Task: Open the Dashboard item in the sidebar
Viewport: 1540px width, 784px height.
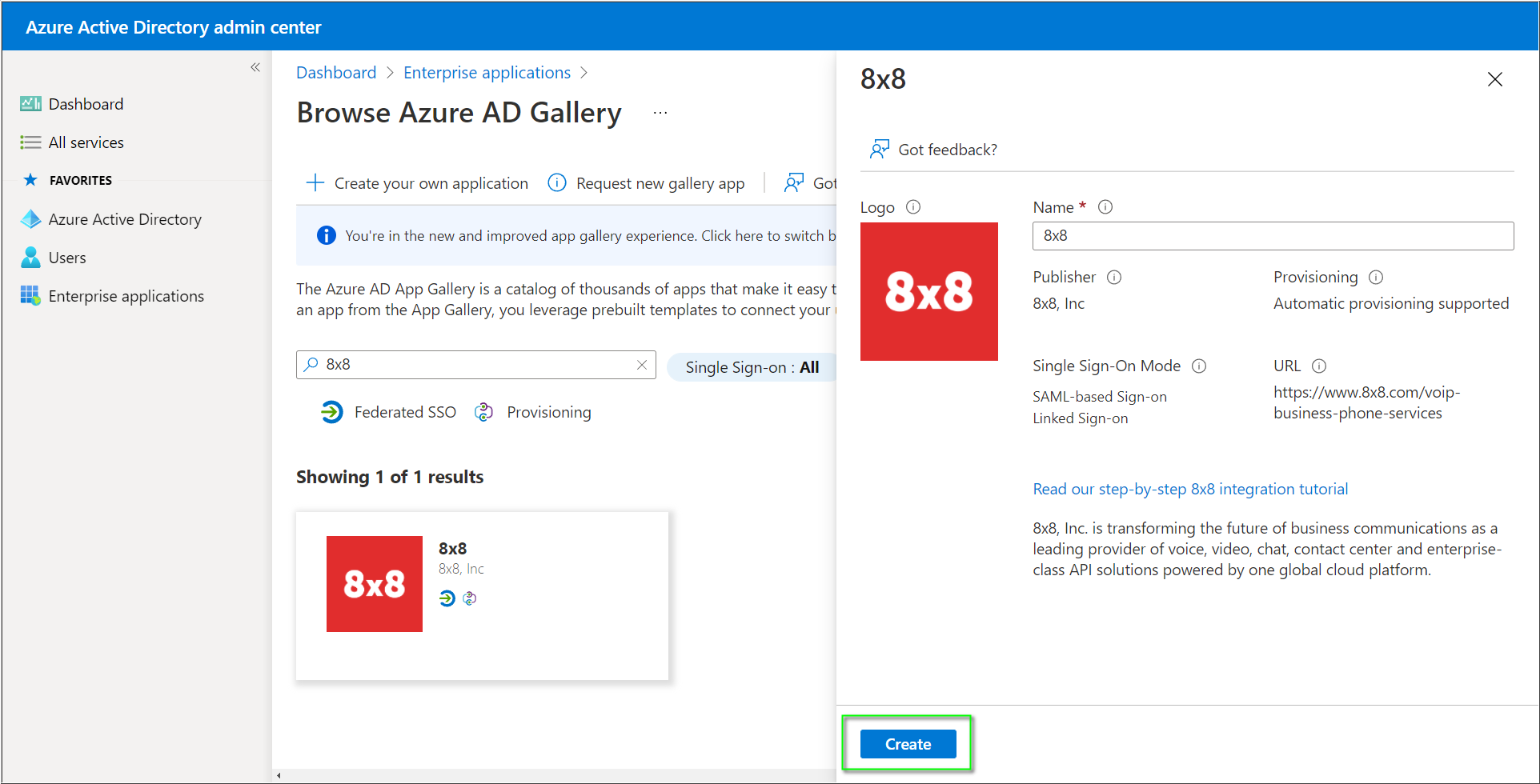Action: [x=86, y=104]
